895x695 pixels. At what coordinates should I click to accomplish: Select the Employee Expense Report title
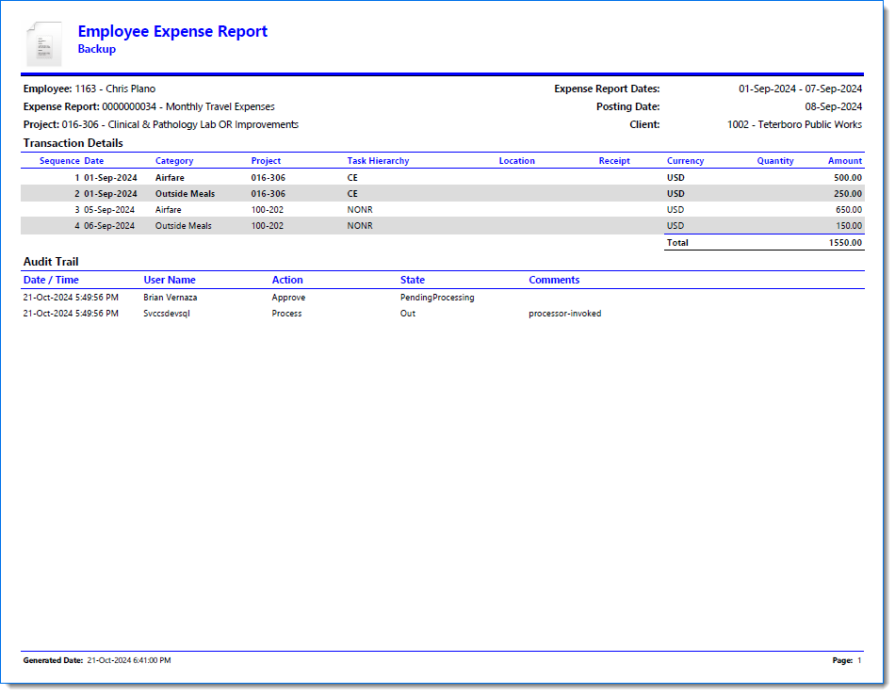pyautogui.click(x=172, y=31)
